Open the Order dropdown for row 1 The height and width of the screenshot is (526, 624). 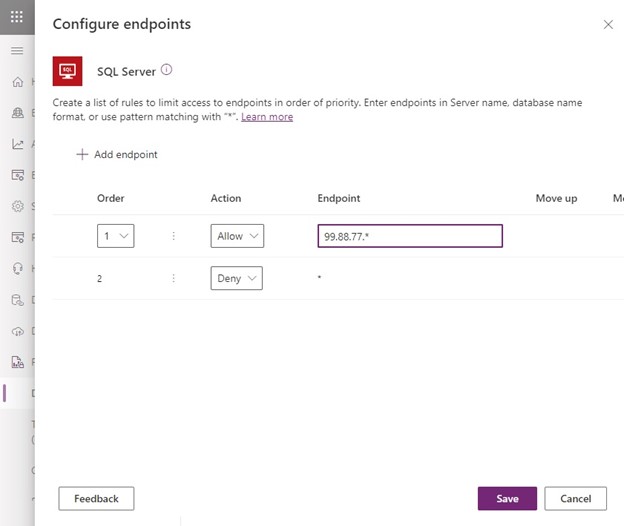click(116, 236)
